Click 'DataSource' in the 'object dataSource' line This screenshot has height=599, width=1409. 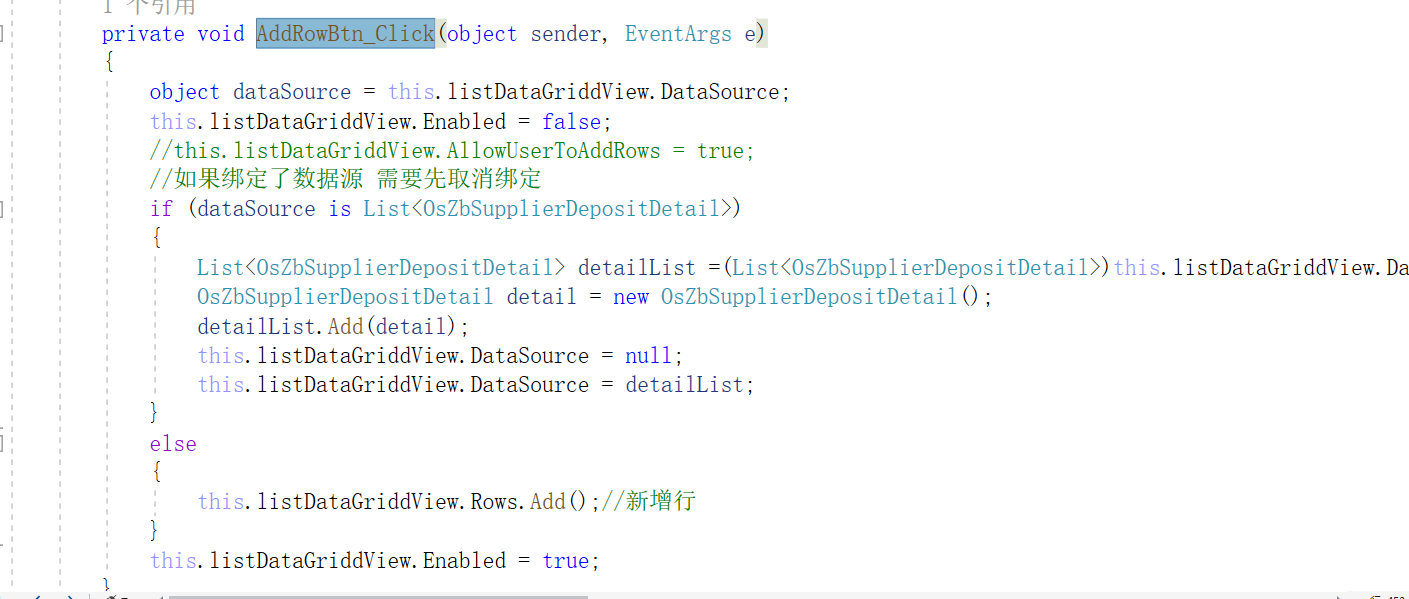pos(720,92)
